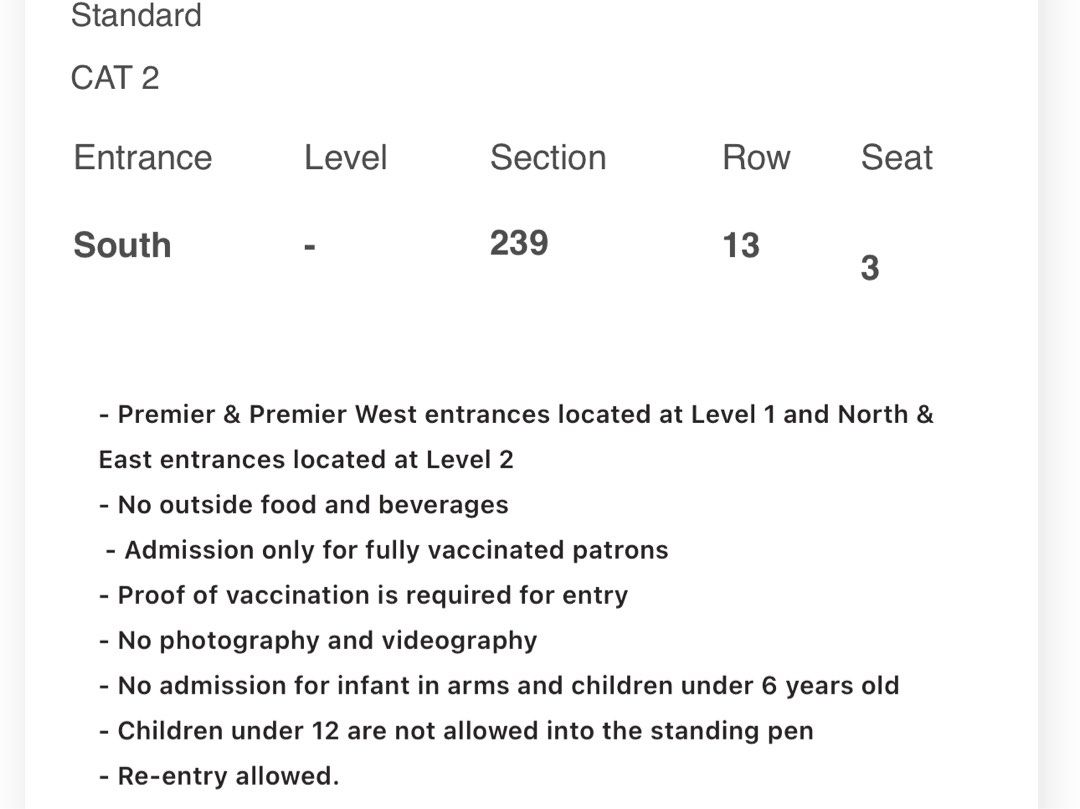
Task: Click the Entrance column header
Action: coord(143,157)
